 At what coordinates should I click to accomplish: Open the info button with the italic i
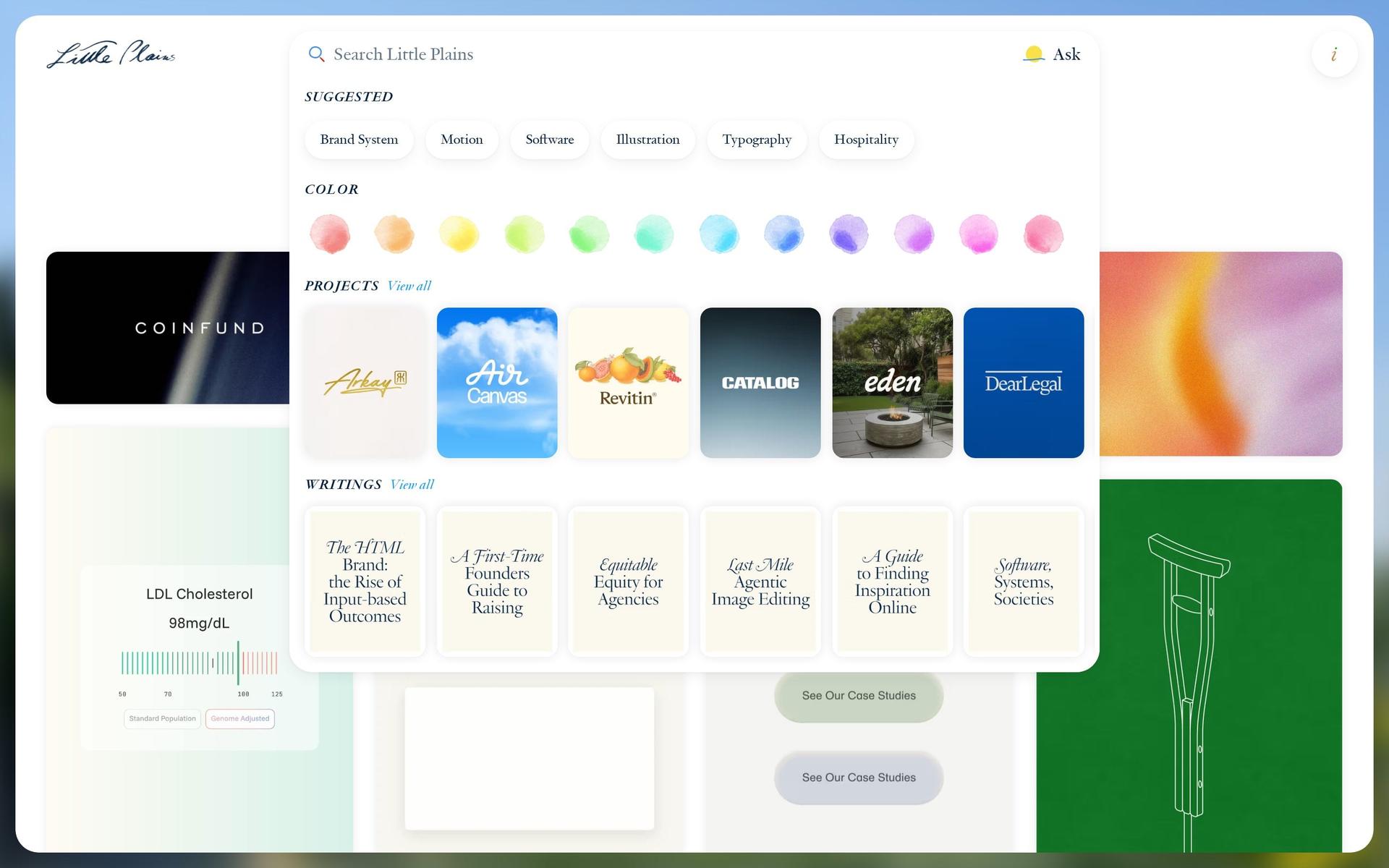[x=1334, y=54]
